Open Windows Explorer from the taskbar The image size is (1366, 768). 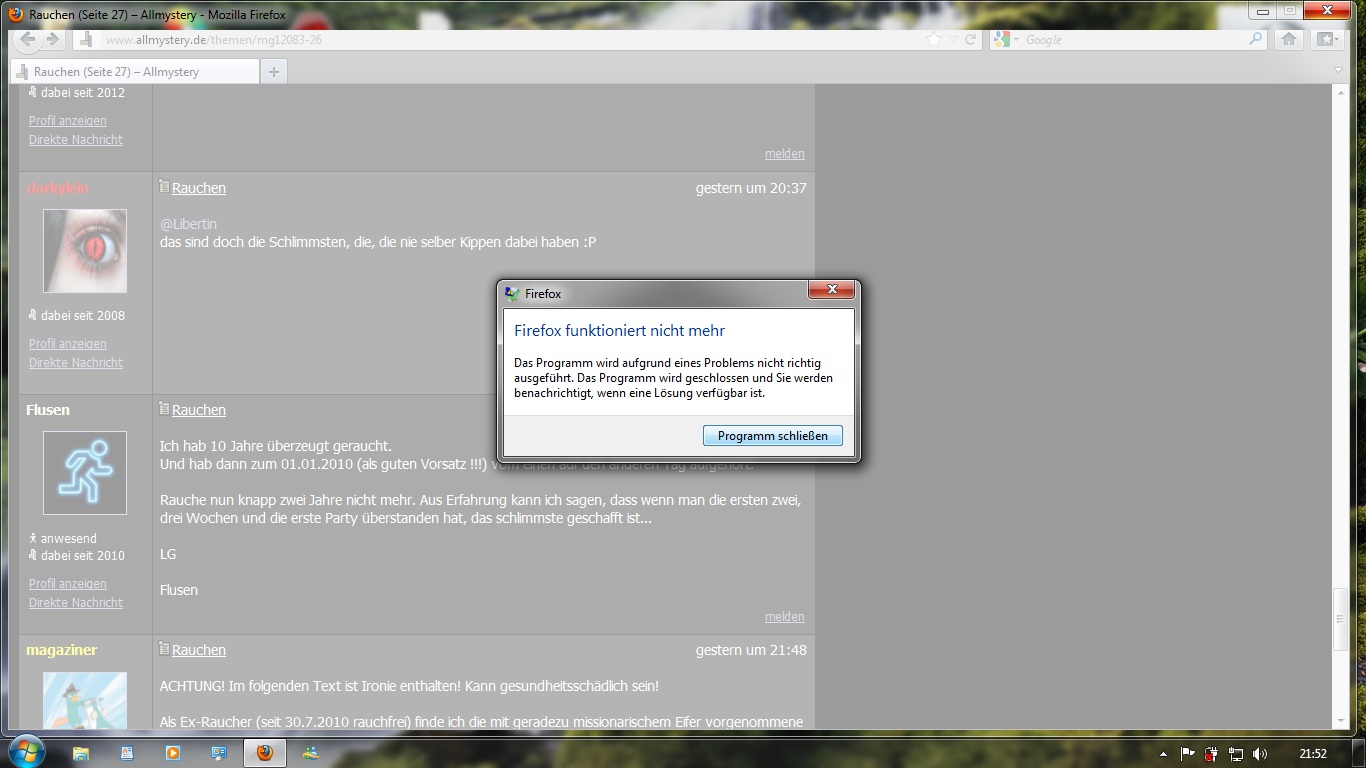(81, 752)
